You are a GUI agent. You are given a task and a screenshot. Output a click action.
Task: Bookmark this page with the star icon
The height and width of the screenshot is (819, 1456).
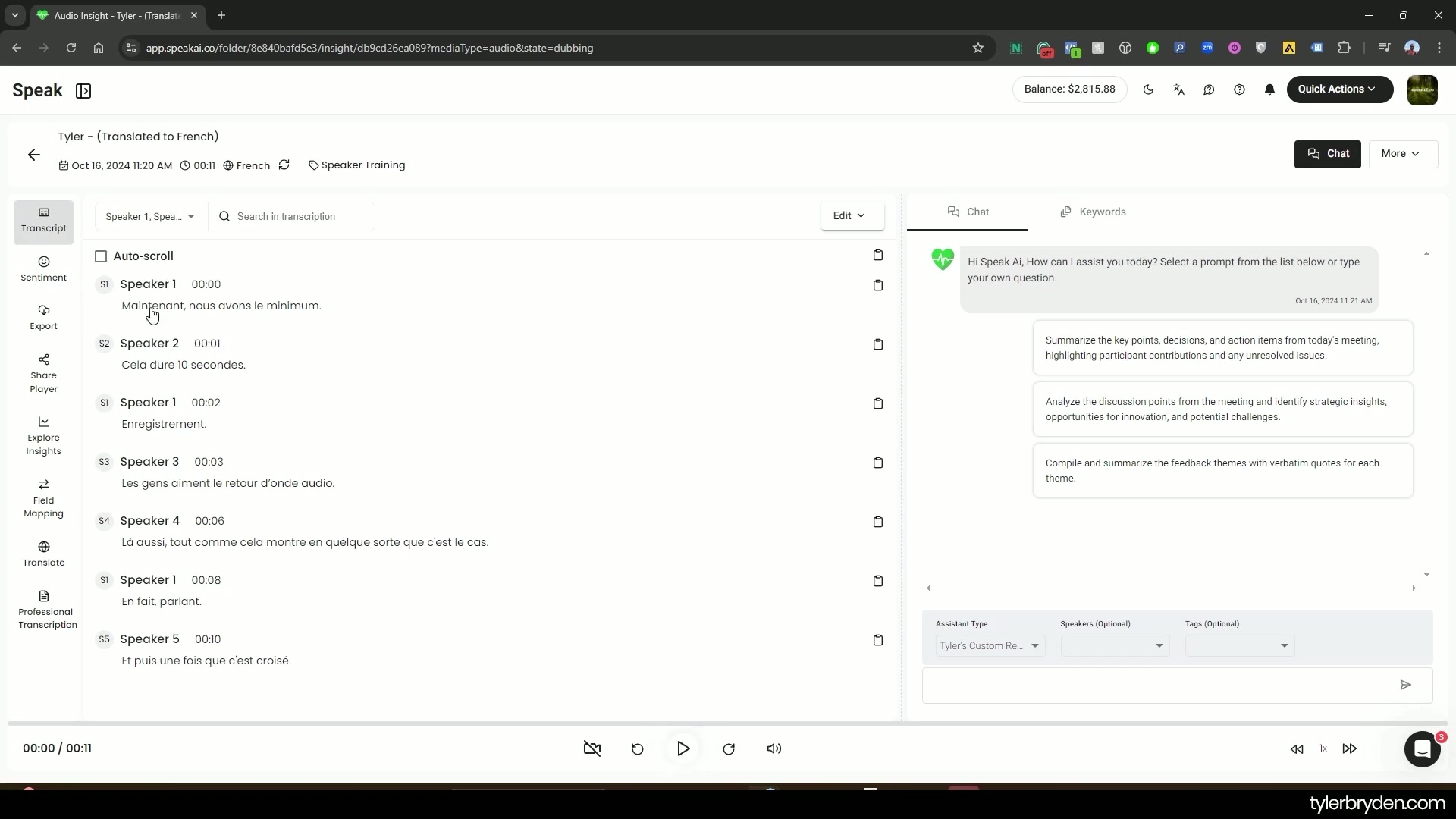978,48
